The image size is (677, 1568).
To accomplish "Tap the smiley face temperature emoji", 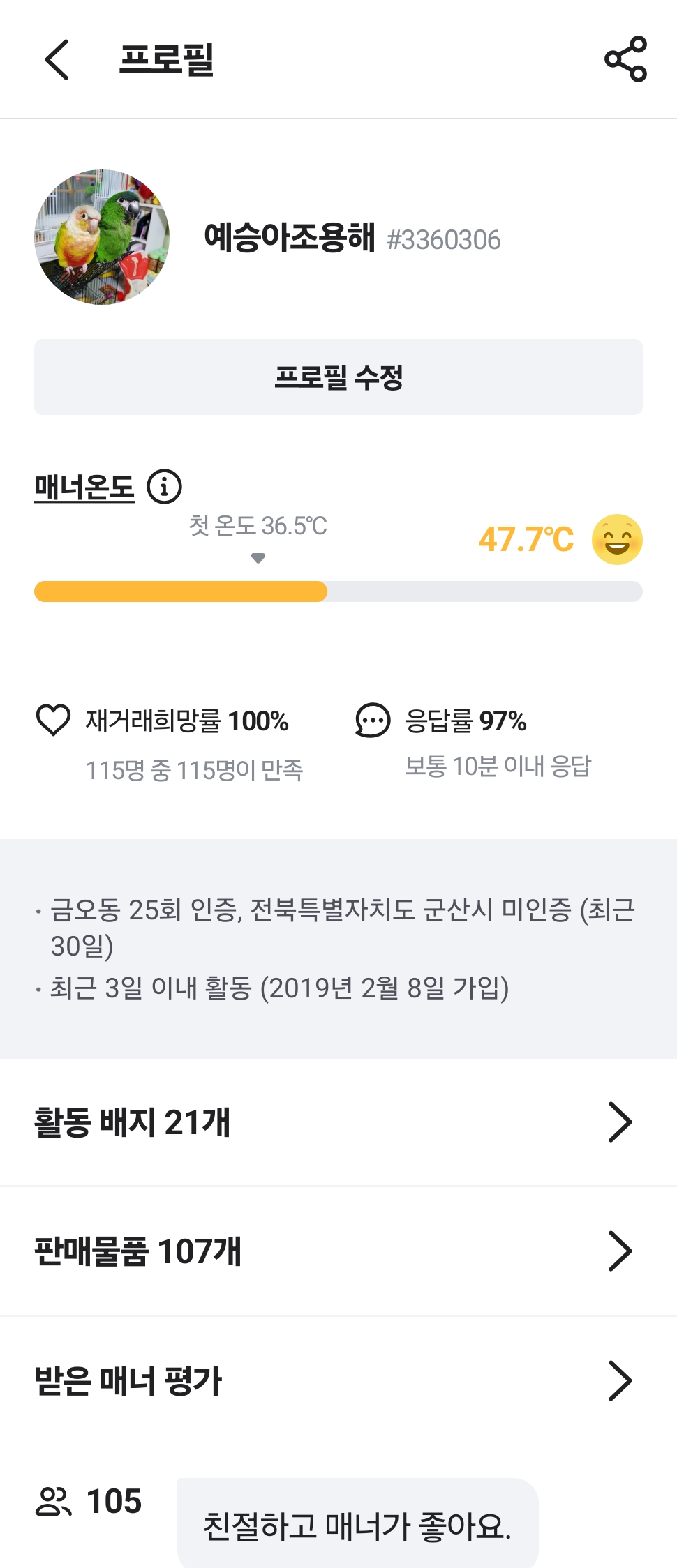I will [617, 539].
